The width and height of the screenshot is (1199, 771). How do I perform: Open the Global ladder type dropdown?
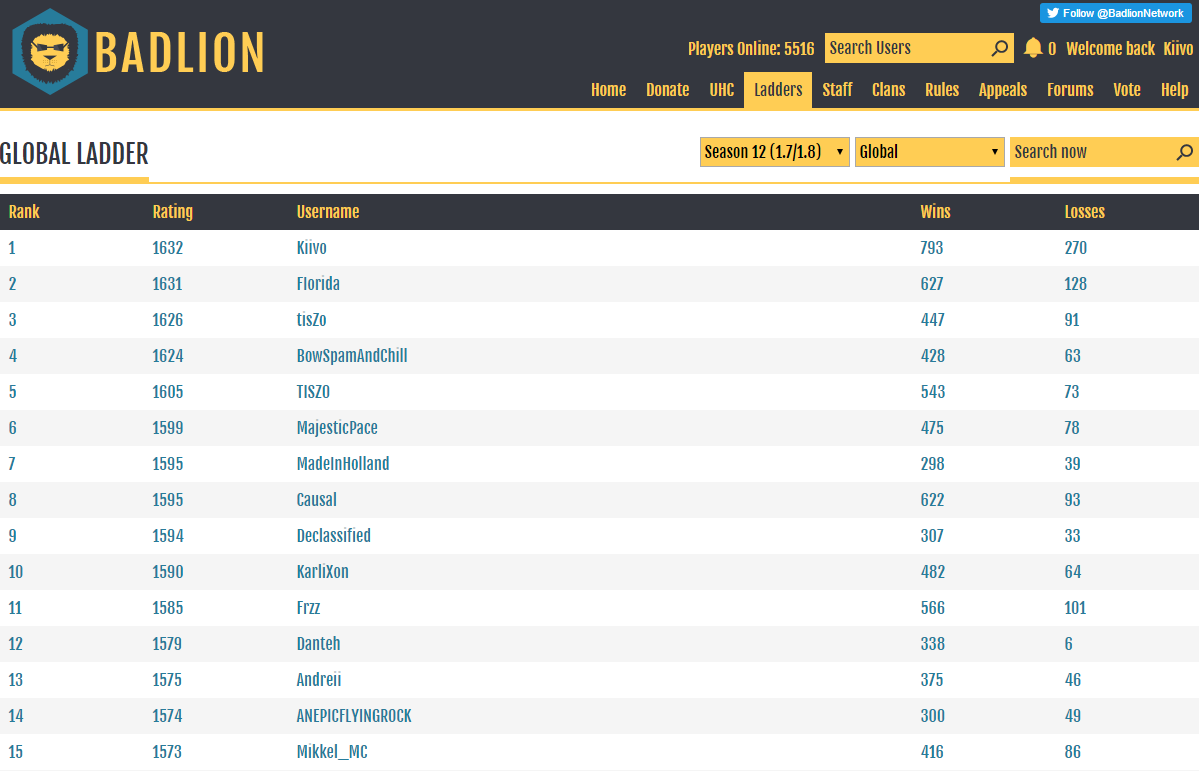pos(929,151)
